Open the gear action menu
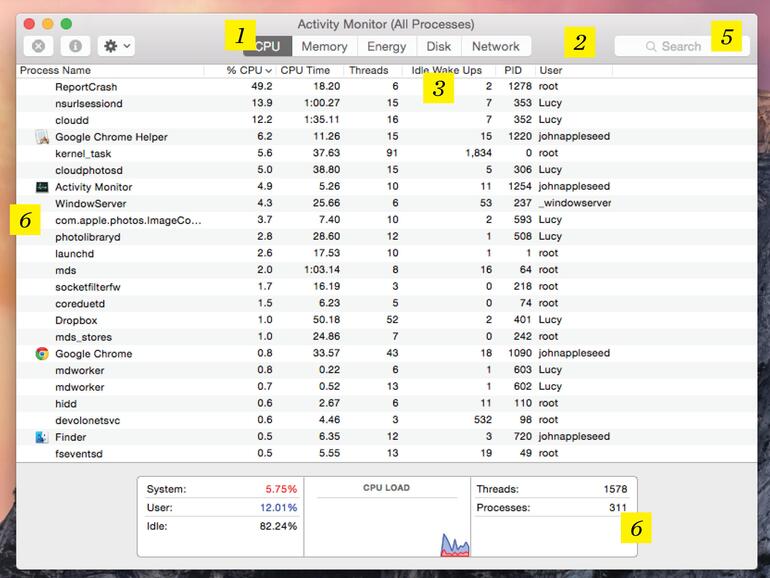The width and height of the screenshot is (770, 578). (116, 46)
